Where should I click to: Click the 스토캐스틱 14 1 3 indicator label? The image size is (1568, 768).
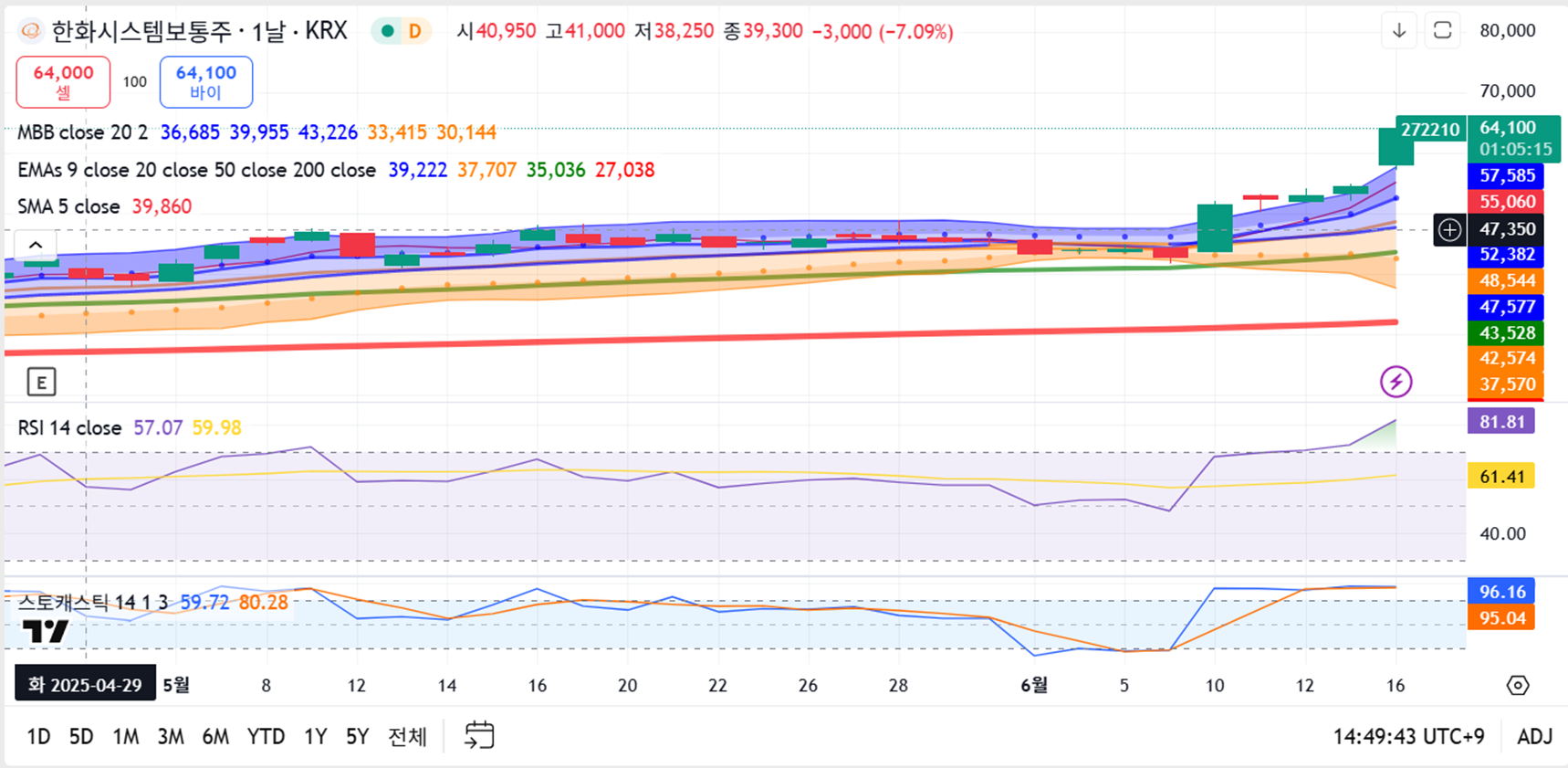tap(93, 602)
